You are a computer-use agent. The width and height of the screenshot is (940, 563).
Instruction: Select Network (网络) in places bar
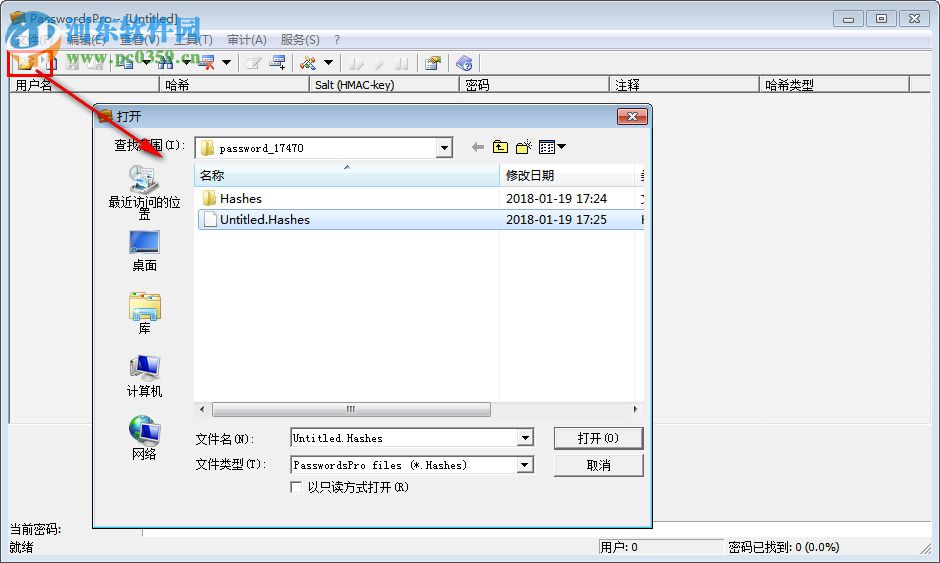pyautogui.click(x=144, y=438)
